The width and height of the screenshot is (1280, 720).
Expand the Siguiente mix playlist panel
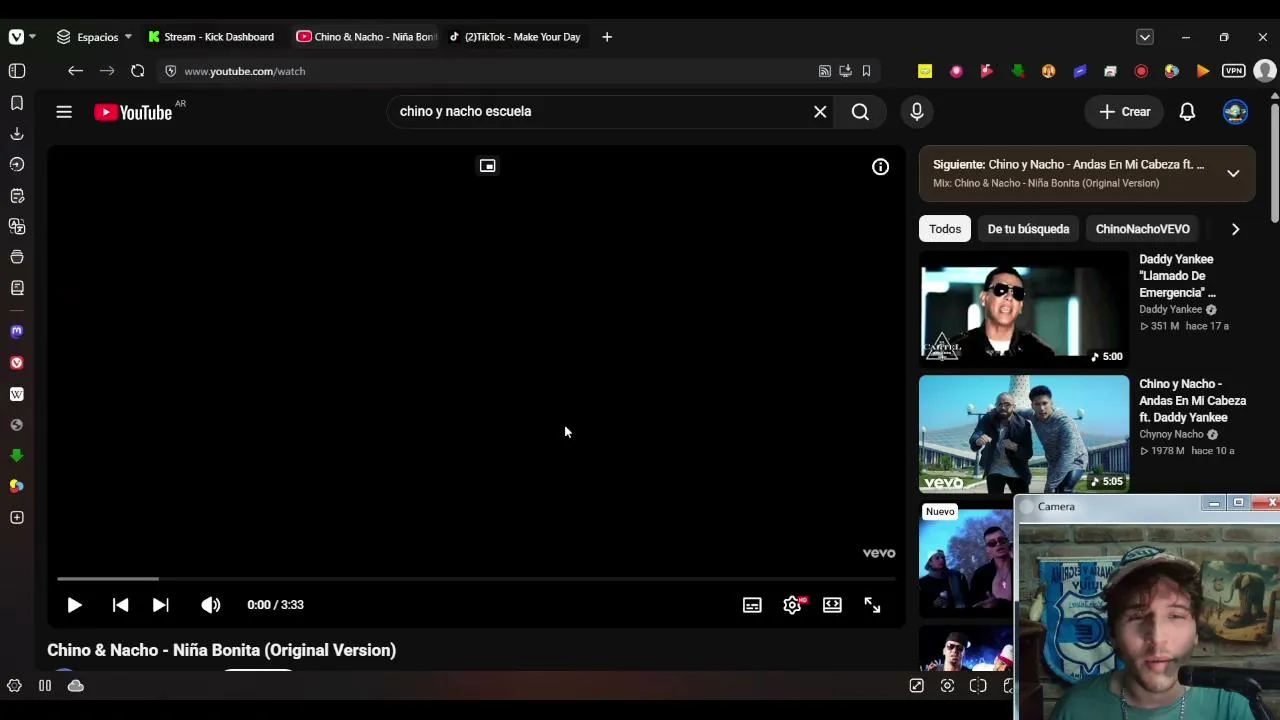click(1233, 173)
